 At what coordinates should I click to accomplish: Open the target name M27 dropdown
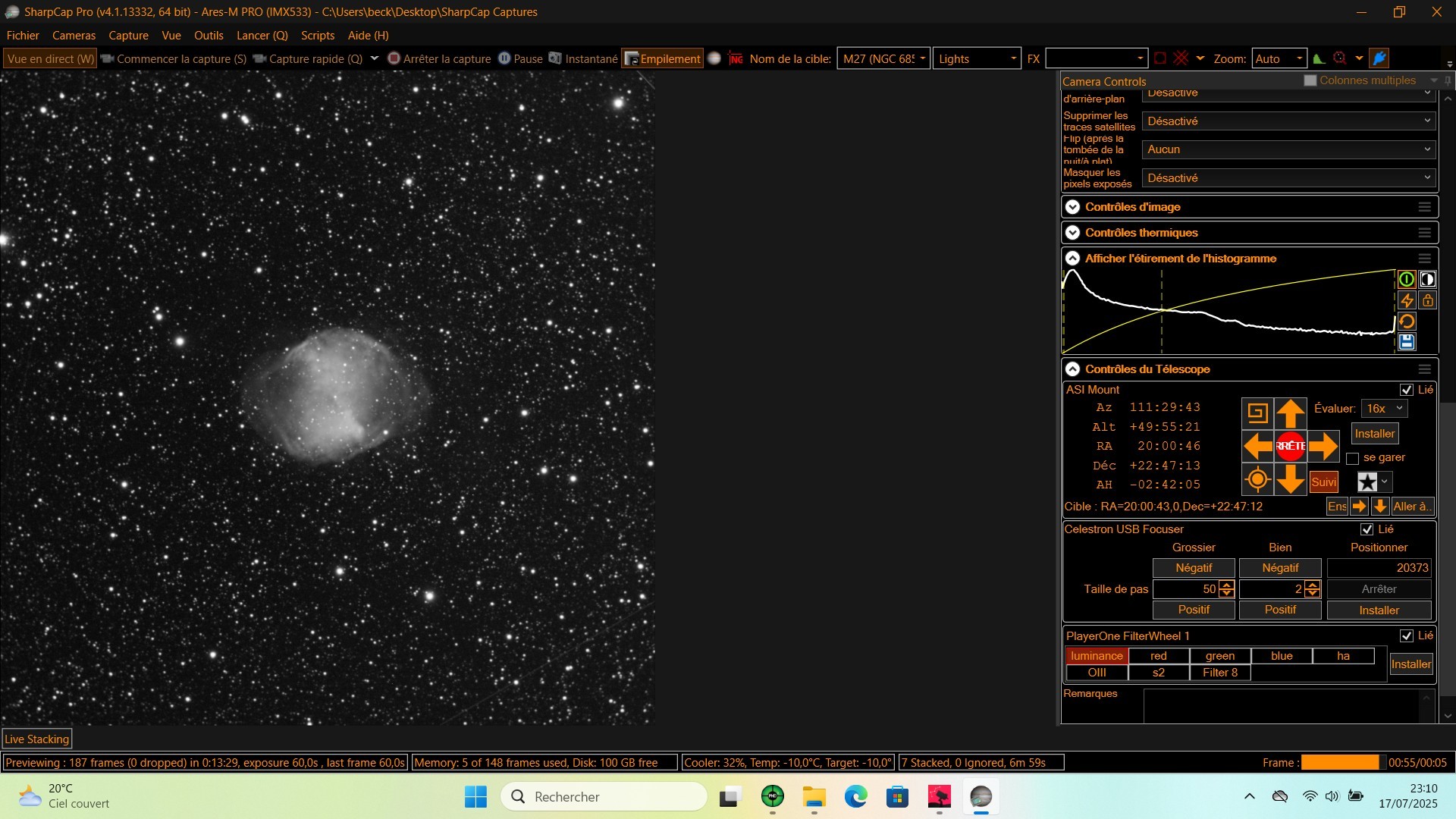coord(883,58)
